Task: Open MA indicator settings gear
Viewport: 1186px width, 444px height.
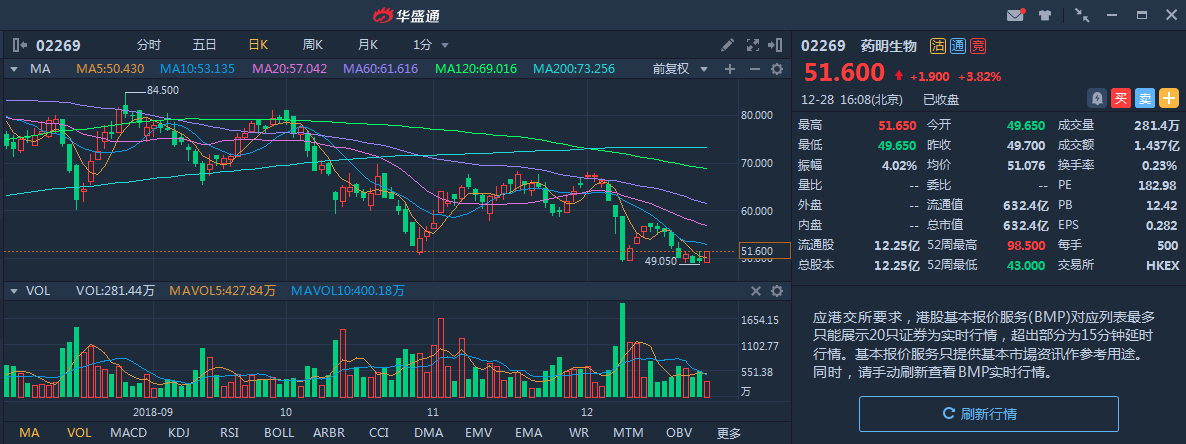Action: [776, 69]
